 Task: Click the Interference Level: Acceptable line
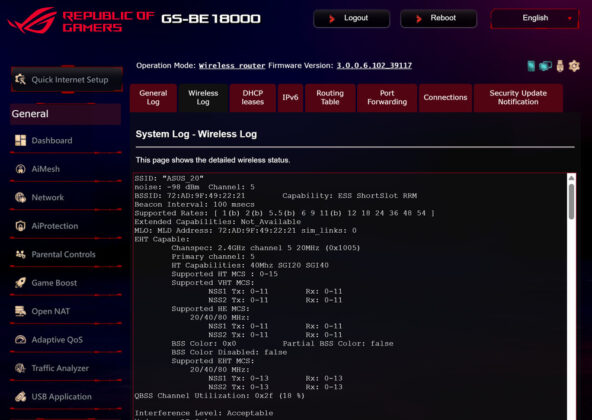point(204,413)
